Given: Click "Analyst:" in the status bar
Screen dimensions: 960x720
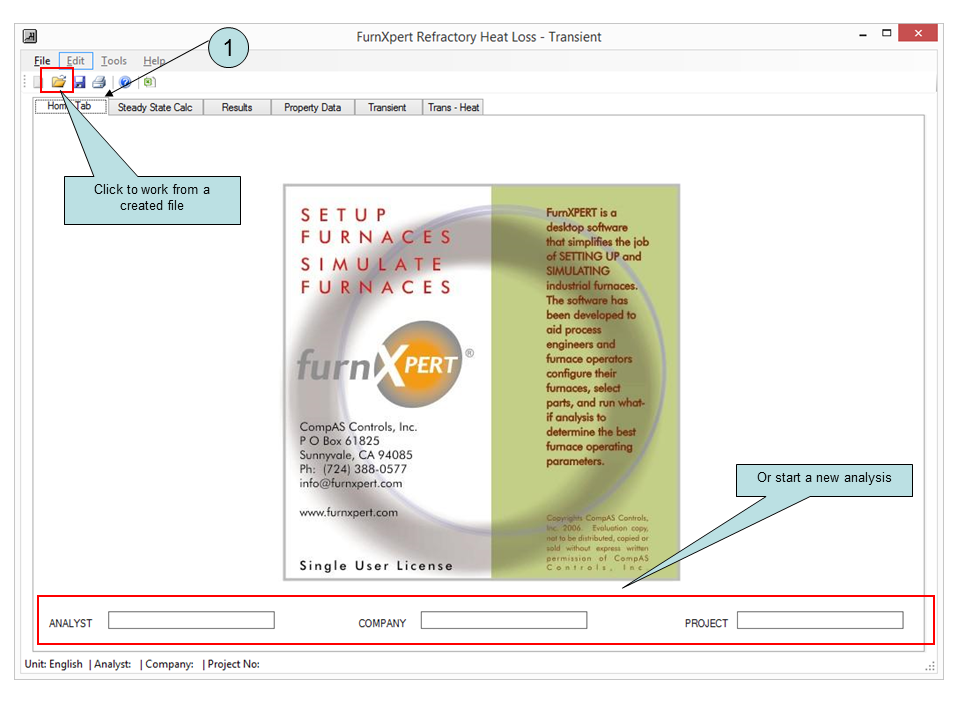Looking at the screenshot, I should pos(113,664).
